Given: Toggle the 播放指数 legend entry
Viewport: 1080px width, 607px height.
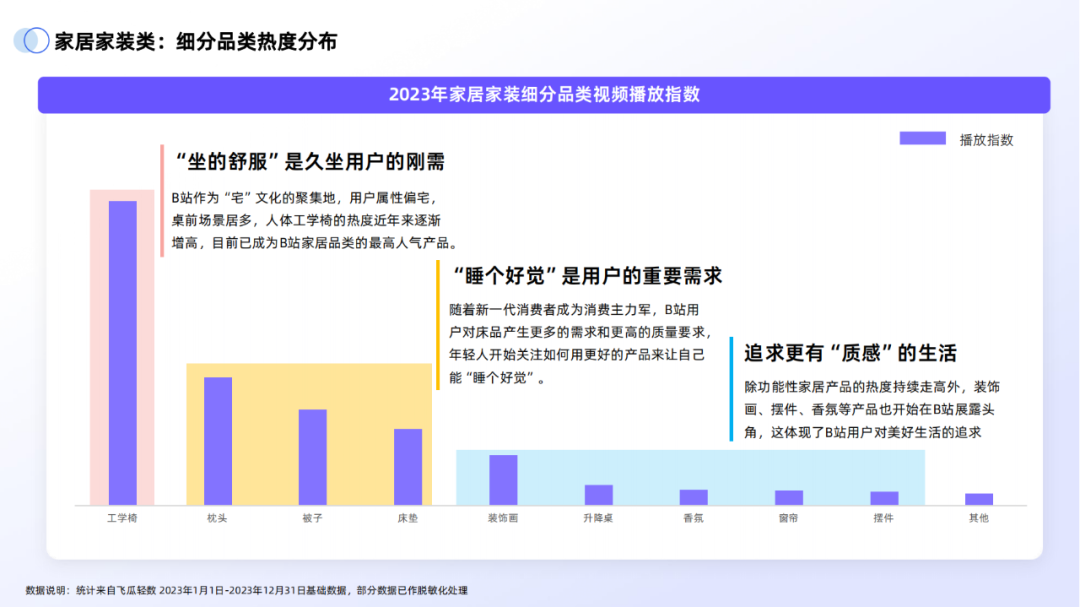Looking at the screenshot, I should coord(987,140).
